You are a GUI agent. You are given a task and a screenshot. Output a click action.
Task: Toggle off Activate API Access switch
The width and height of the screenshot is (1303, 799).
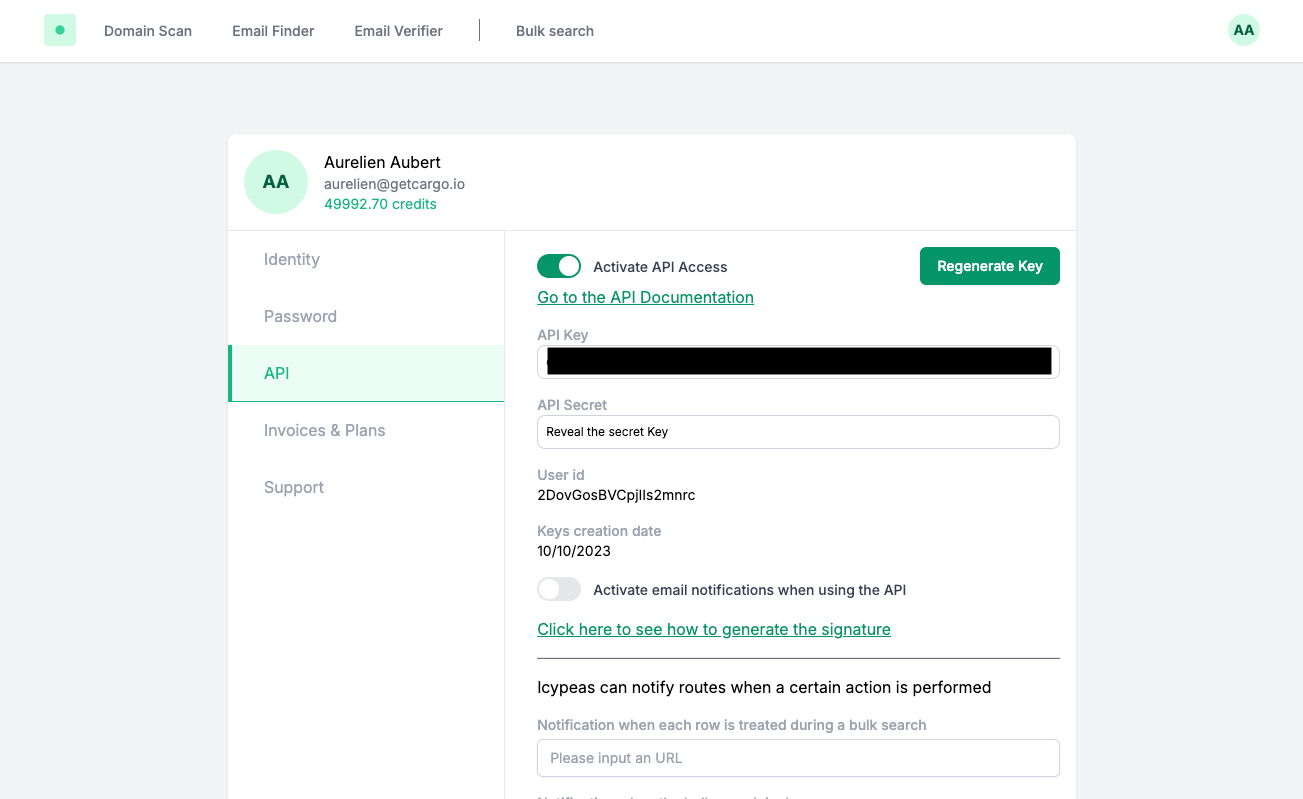click(559, 266)
